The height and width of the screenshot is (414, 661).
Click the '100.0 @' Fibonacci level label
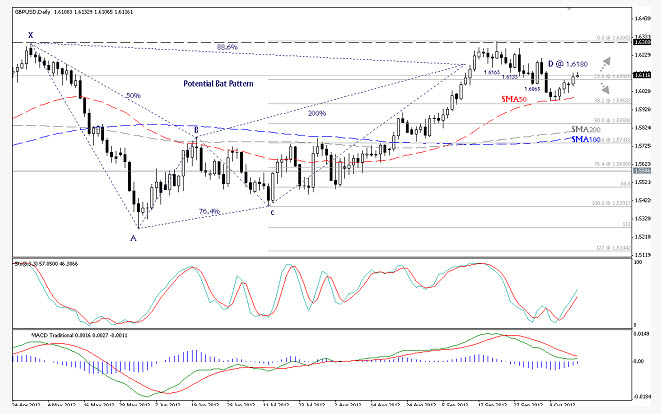(611, 204)
